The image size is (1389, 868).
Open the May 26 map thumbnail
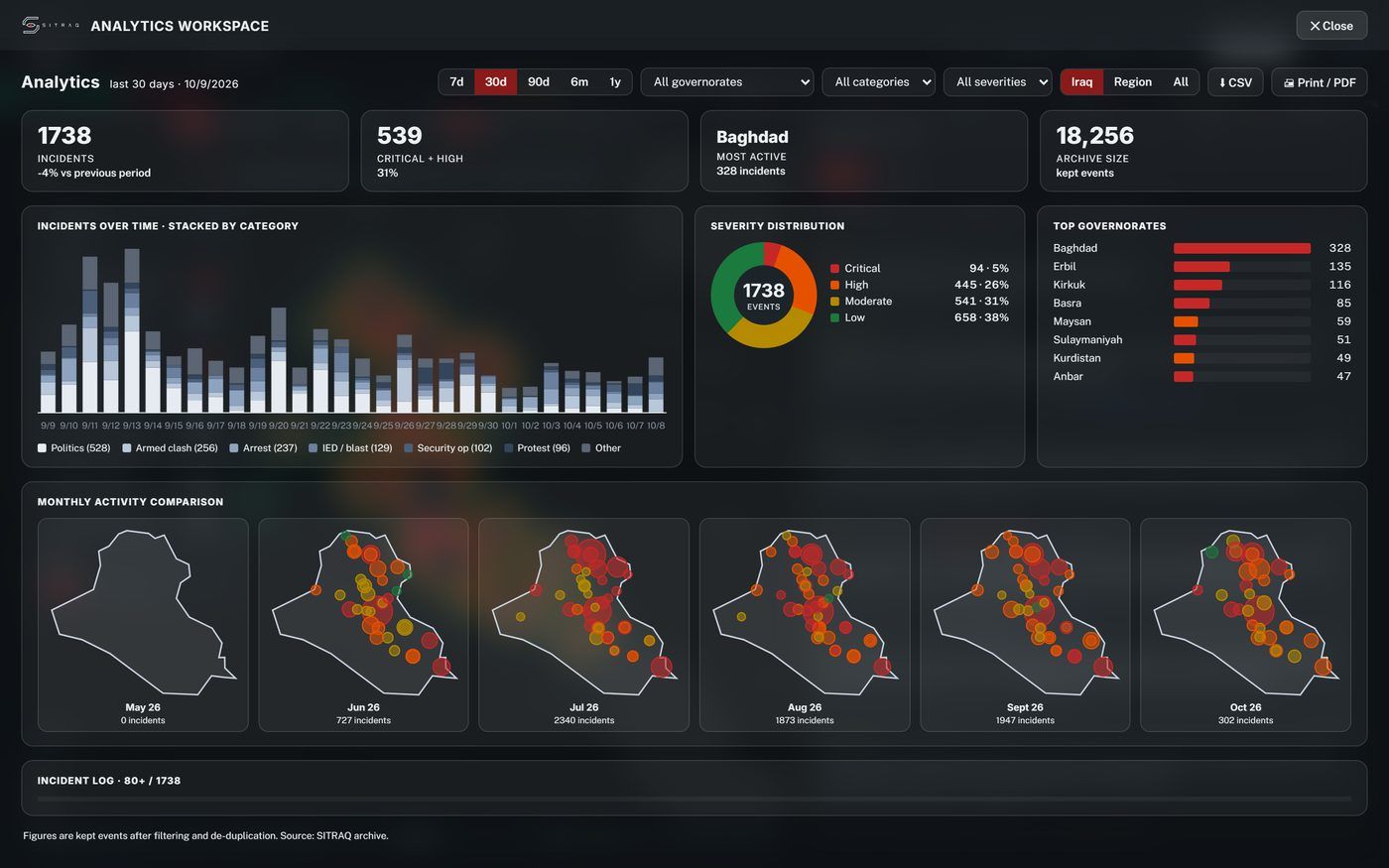click(143, 625)
